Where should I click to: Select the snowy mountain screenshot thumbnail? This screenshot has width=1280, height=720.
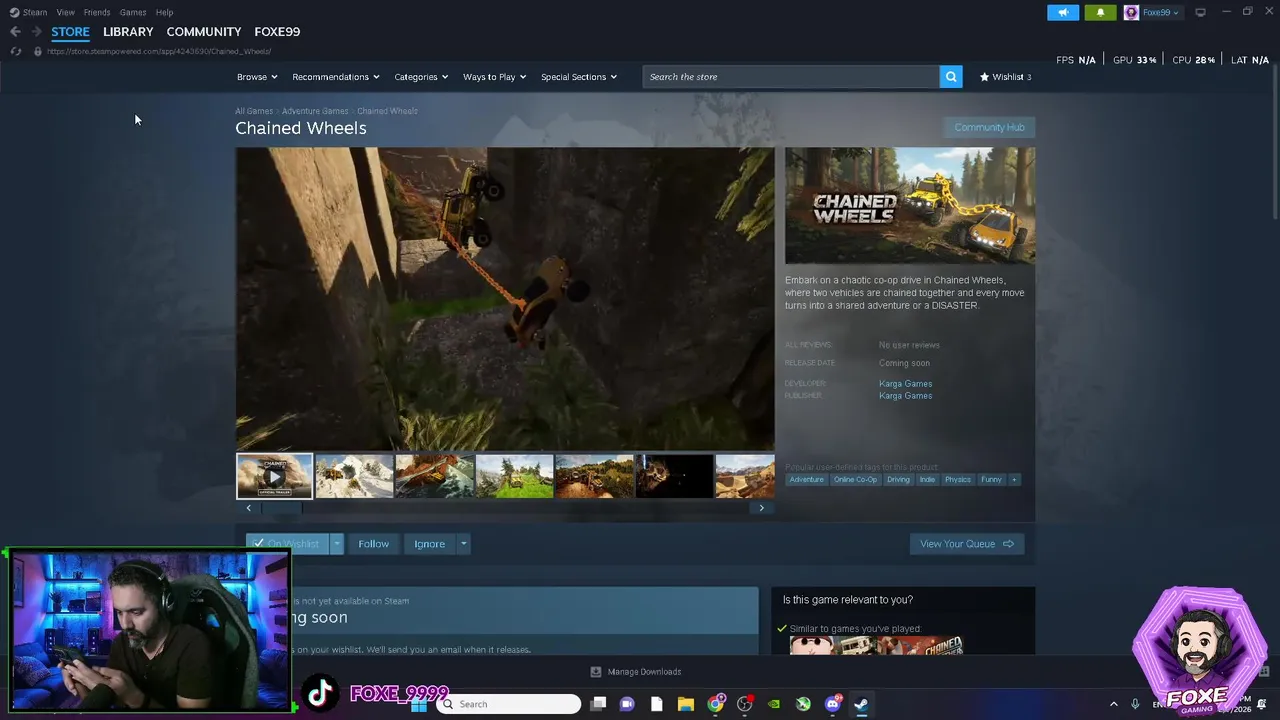pyautogui.click(x=354, y=476)
